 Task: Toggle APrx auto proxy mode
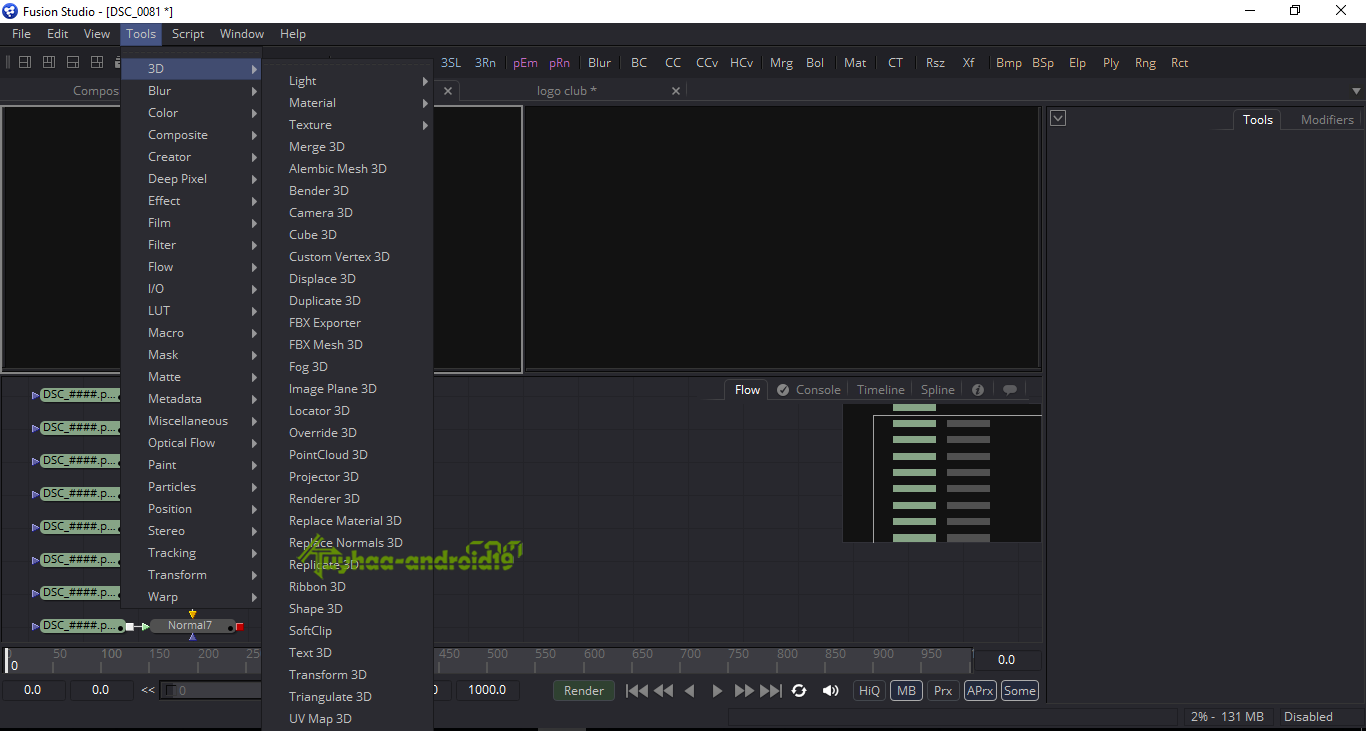(980, 690)
